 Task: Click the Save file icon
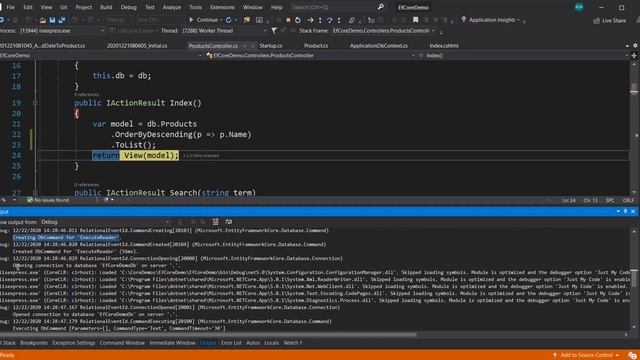(52, 20)
